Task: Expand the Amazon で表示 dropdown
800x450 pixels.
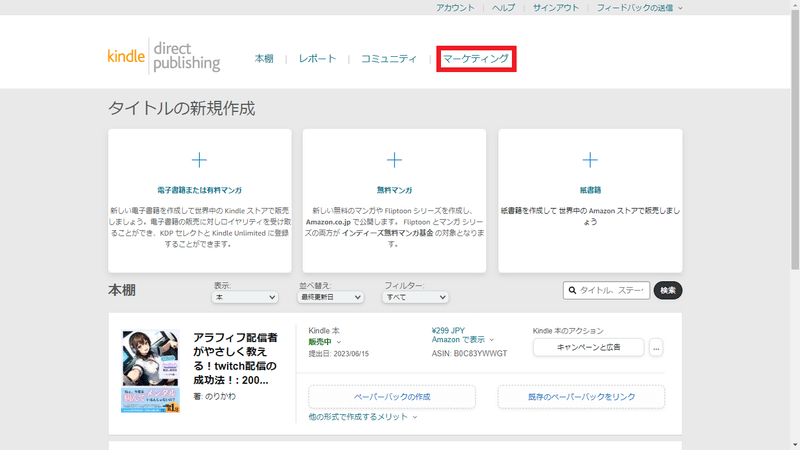Action: tap(463, 340)
